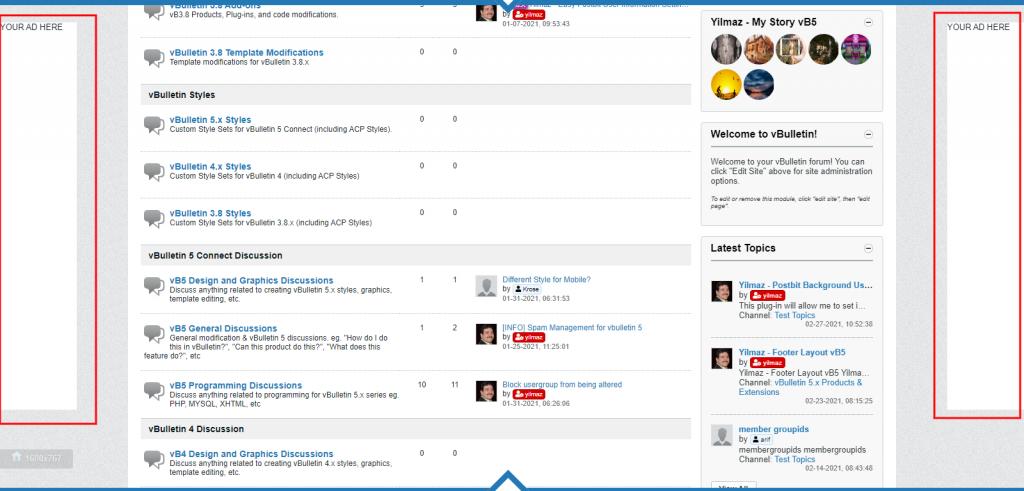Click the speech bubble icon for vB5 General Discussions

click(154, 333)
